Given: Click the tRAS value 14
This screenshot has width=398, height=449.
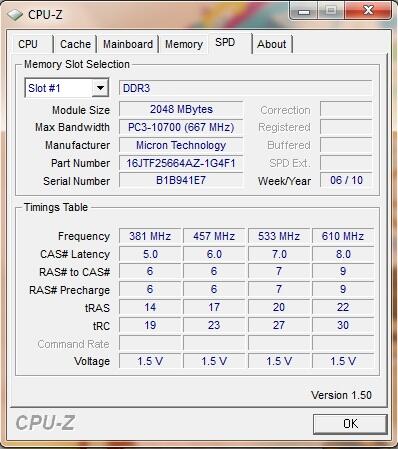Looking at the screenshot, I should (150, 307).
